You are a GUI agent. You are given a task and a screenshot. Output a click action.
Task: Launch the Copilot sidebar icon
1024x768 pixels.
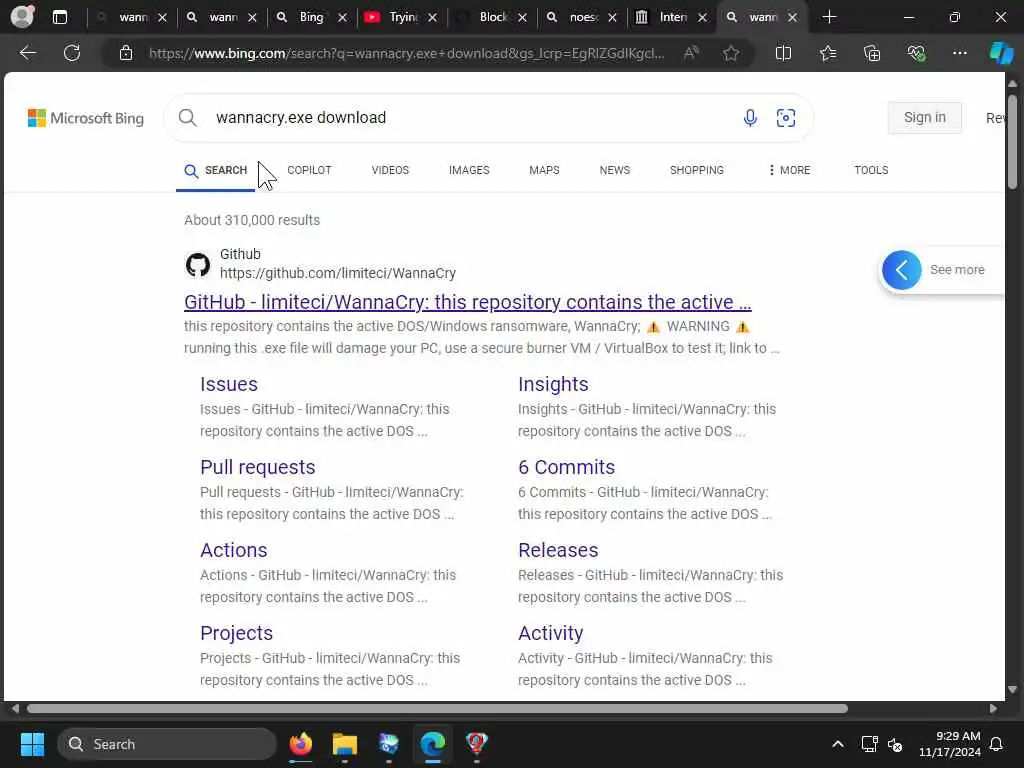[1001, 53]
